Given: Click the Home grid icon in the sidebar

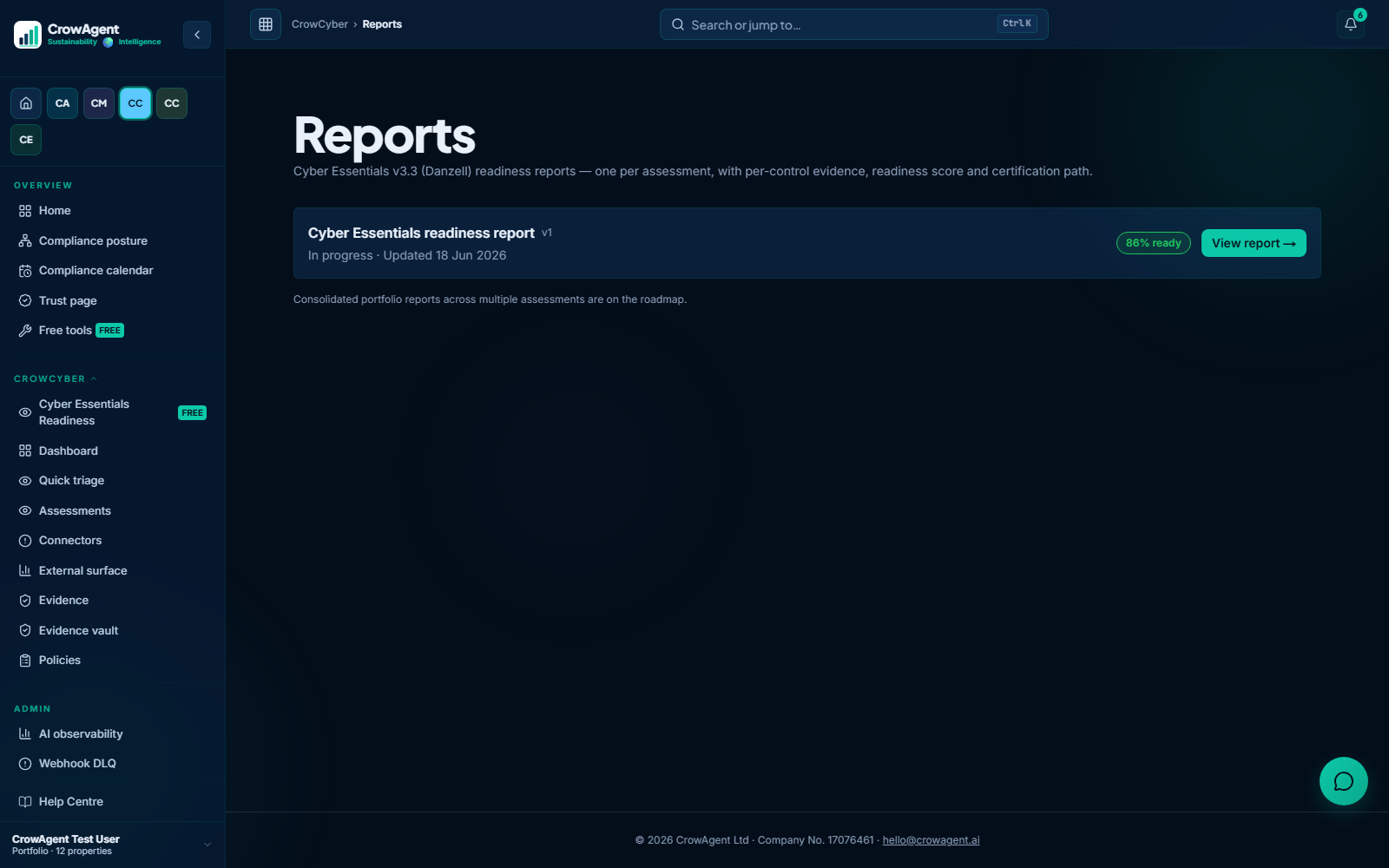Looking at the screenshot, I should pos(25,211).
